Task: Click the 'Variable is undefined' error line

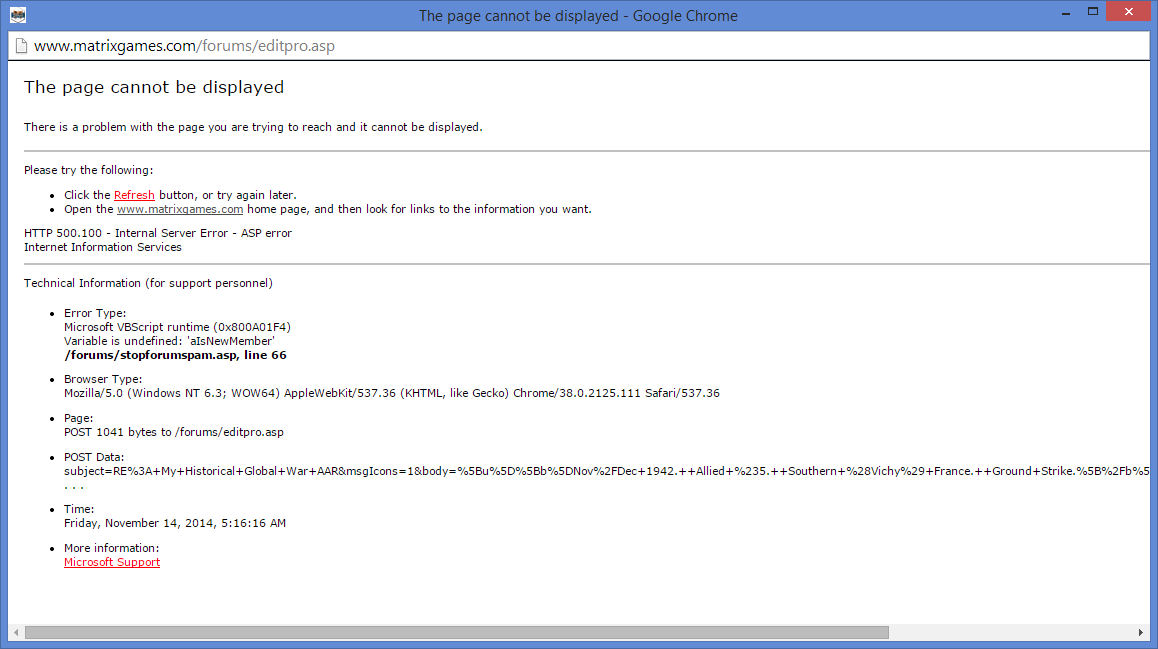Action: (169, 340)
